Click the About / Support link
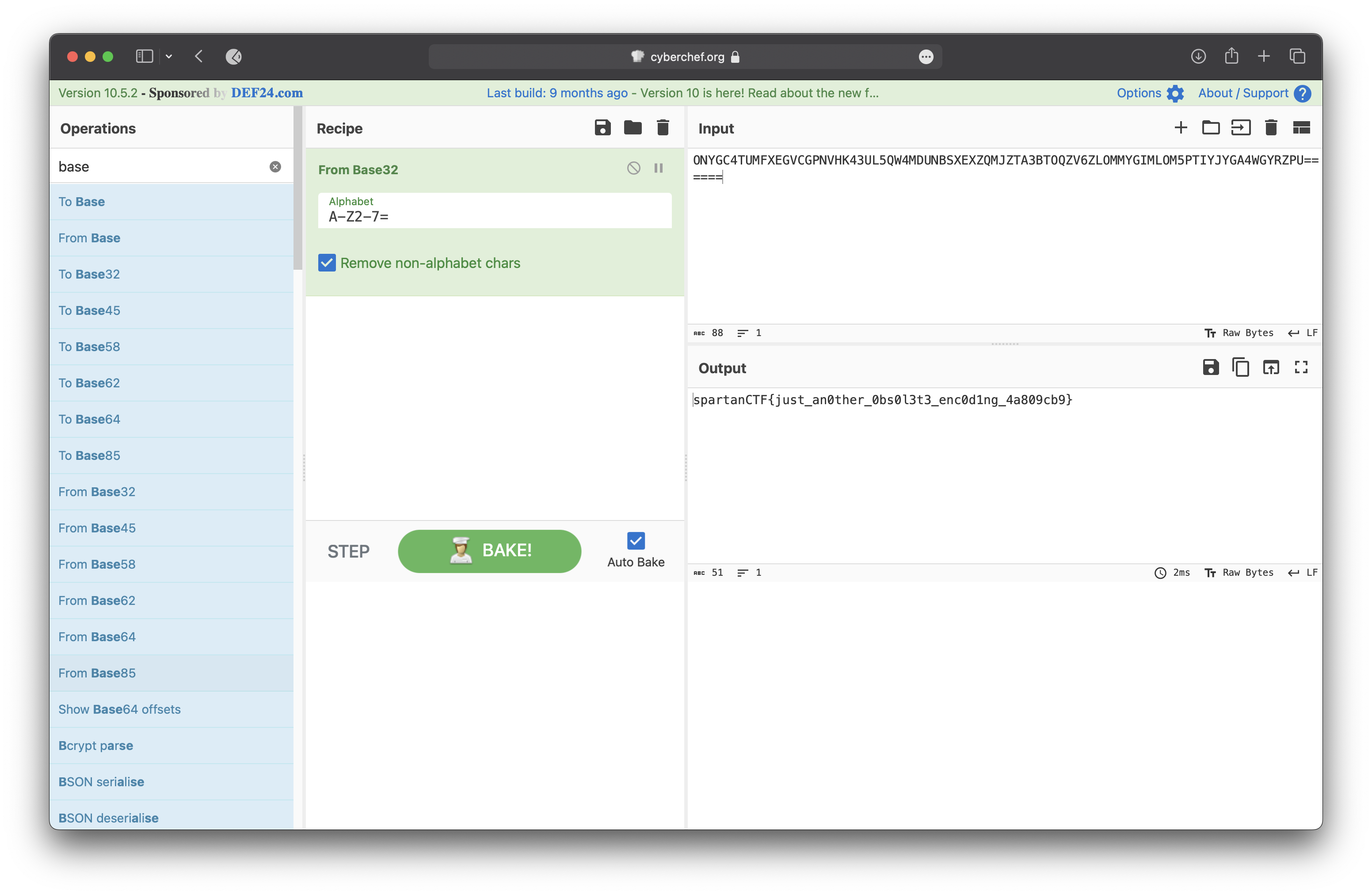Image resolution: width=1372 pixels, height=895 pixels. tap(1243, 93)
